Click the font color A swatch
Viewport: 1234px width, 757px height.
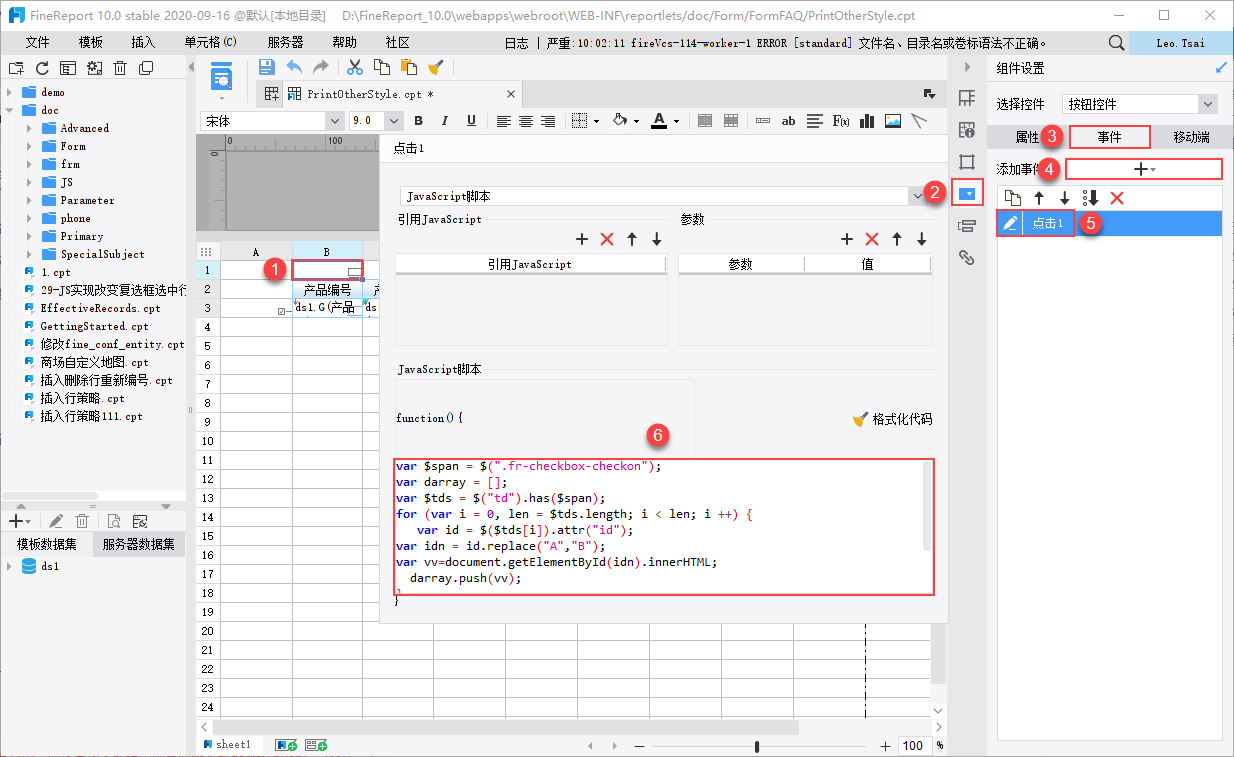pos(658,121)
